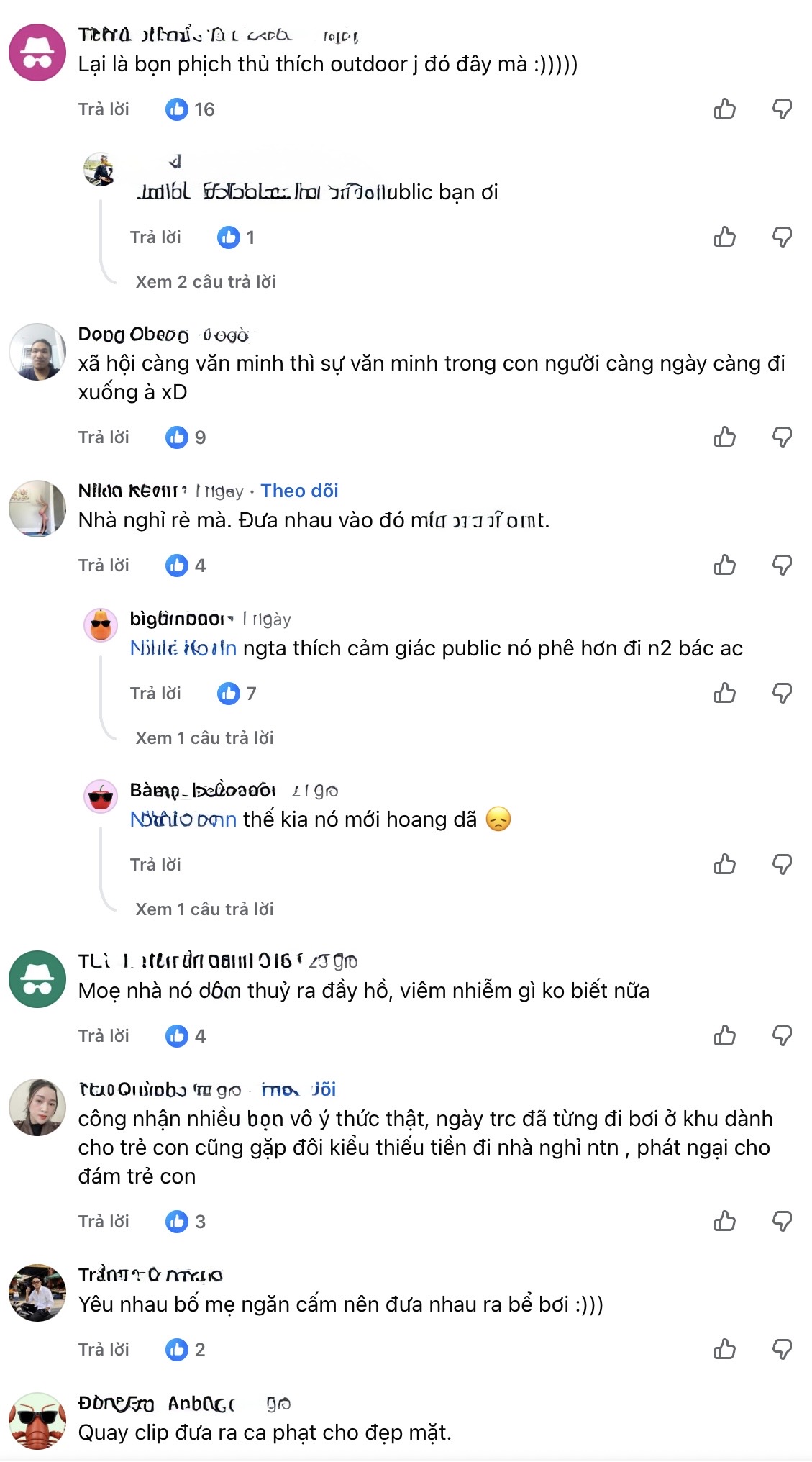Click 'Theo dõi' next to Nhà nghỉ commenter
The height and width of the screenshot is (1462, 812).
[x=299, y=491]
